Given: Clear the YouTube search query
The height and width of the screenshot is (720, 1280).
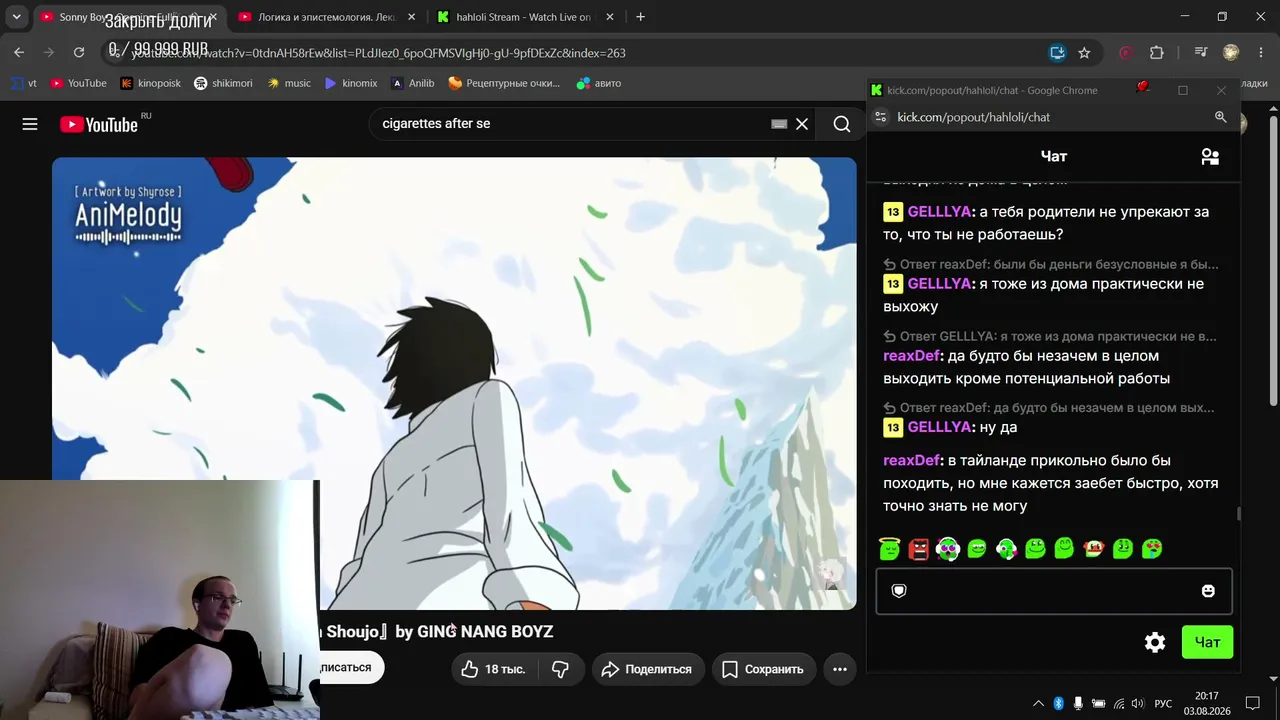Looking at the screenshot, I should pos(802,124).
